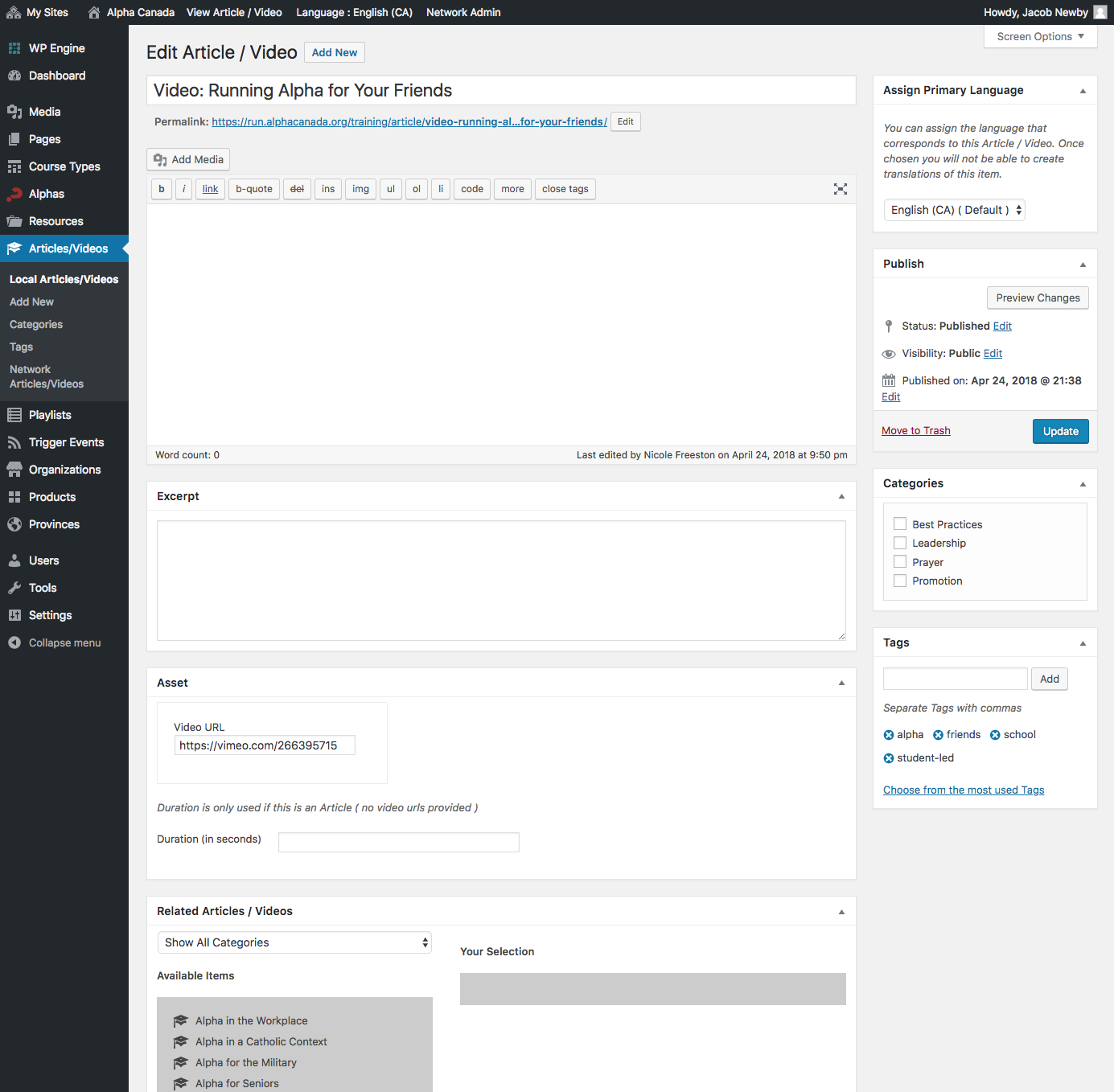Screen dimensions: 1114x1092
Task: Remove the school tag
Action: pyautogui.click(x=995, y=735)
